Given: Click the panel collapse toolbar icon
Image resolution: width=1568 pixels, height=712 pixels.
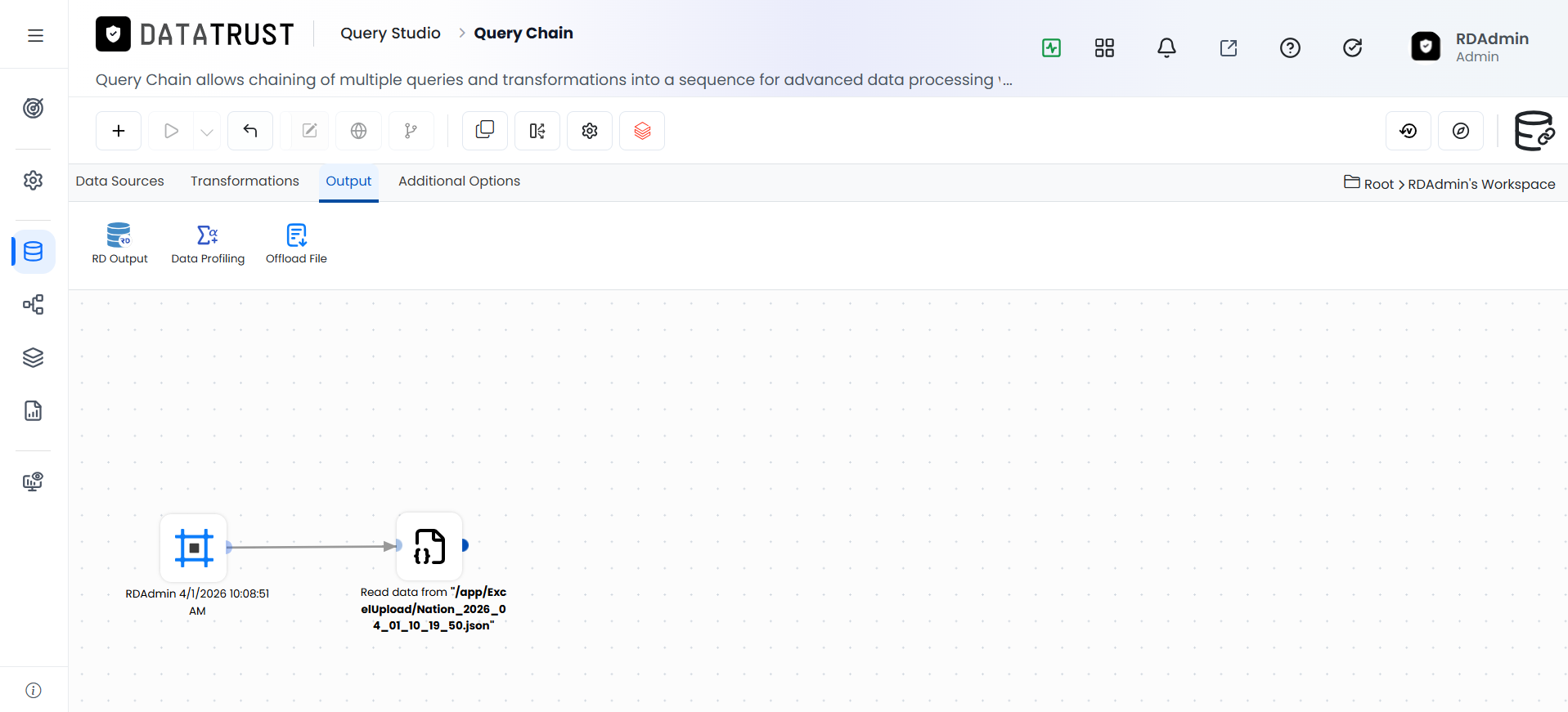Looking at the screenshot, I should pos(537,131).
